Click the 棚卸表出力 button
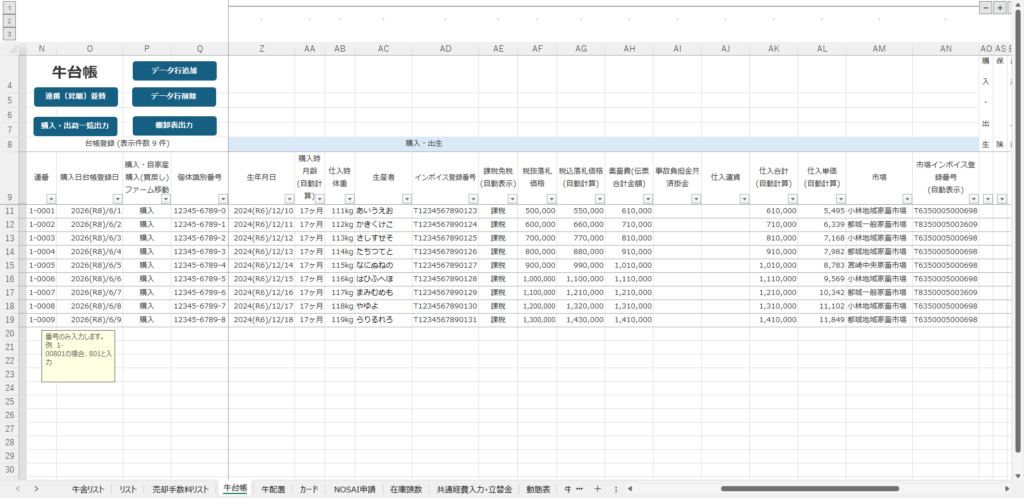 (x=174, y=125)
